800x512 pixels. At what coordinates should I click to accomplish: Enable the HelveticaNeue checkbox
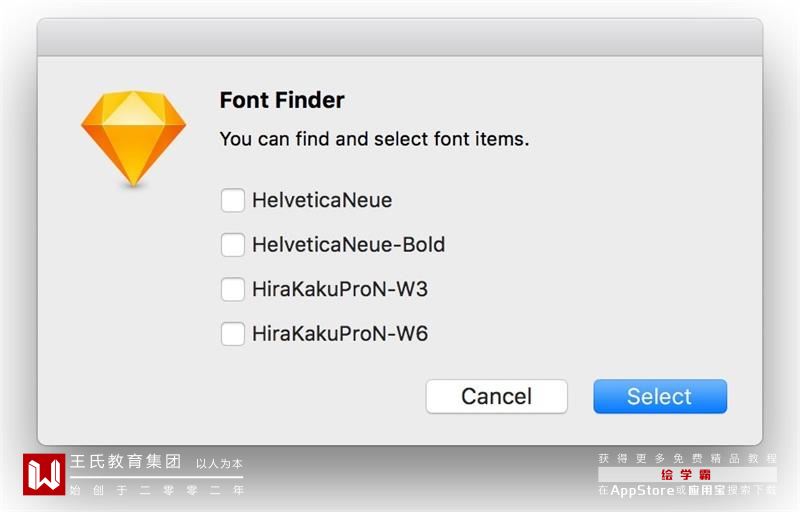(233, 200)
